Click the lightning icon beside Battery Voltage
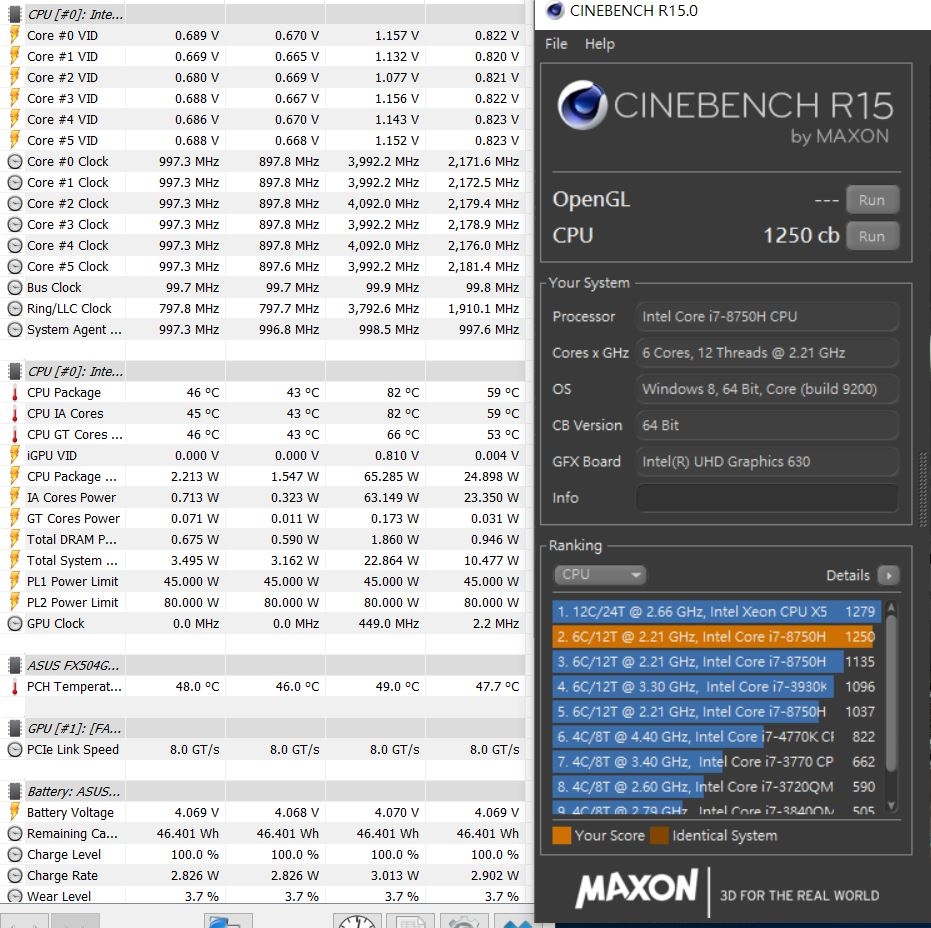 pos(15,812)
